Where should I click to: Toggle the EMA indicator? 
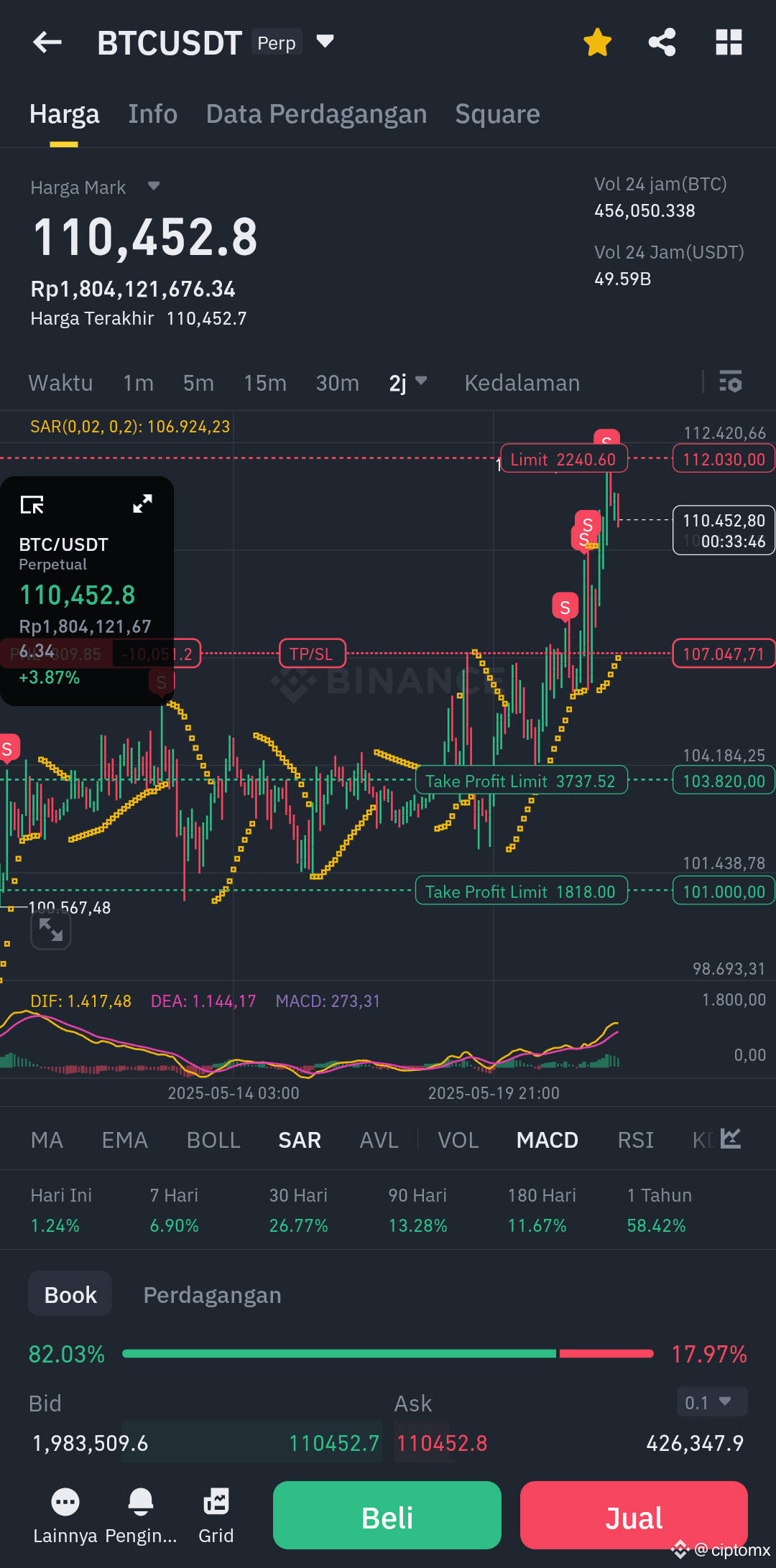tap(124, 1140)
